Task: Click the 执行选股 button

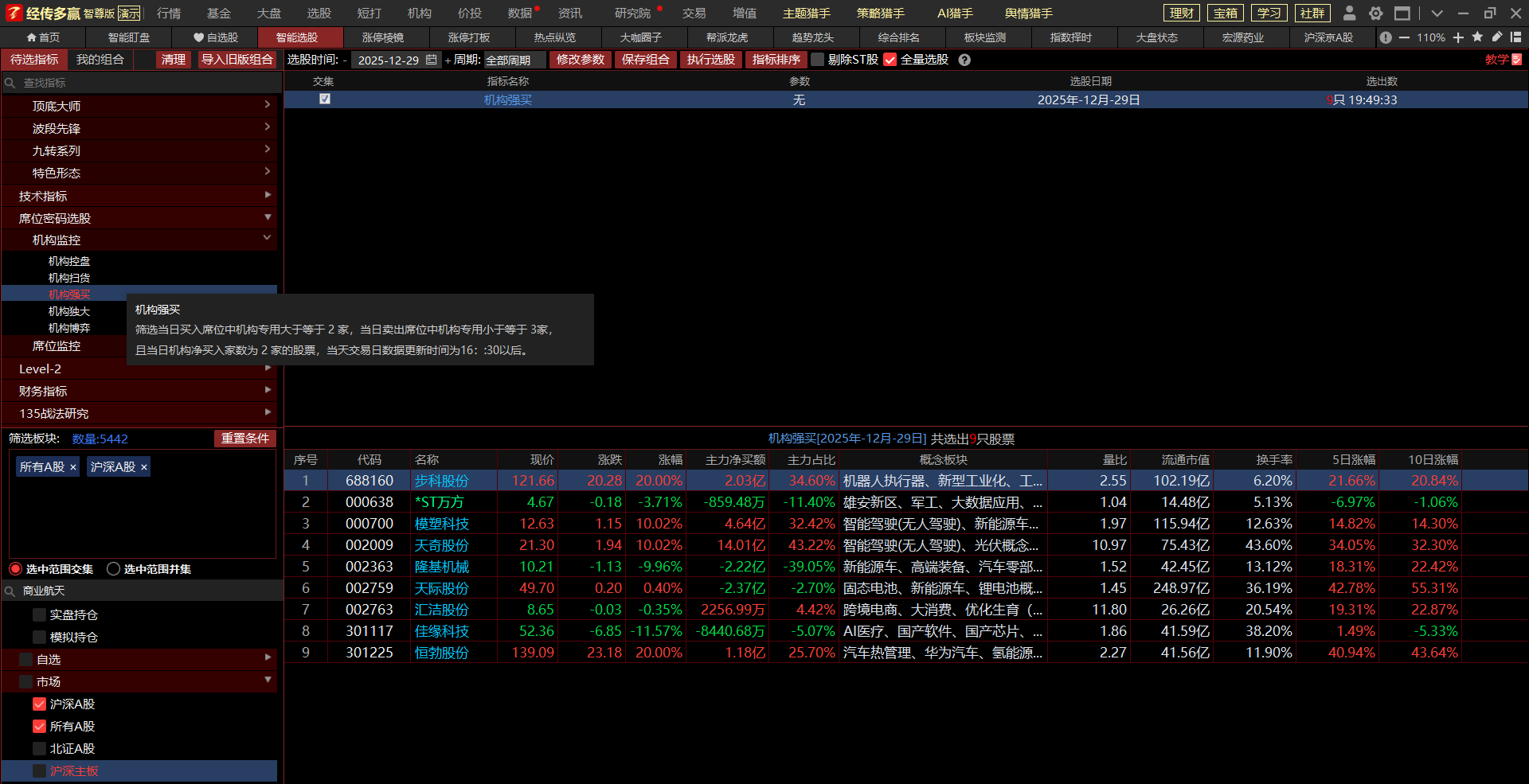Action: pyautogui.click(x=710, y=60)
